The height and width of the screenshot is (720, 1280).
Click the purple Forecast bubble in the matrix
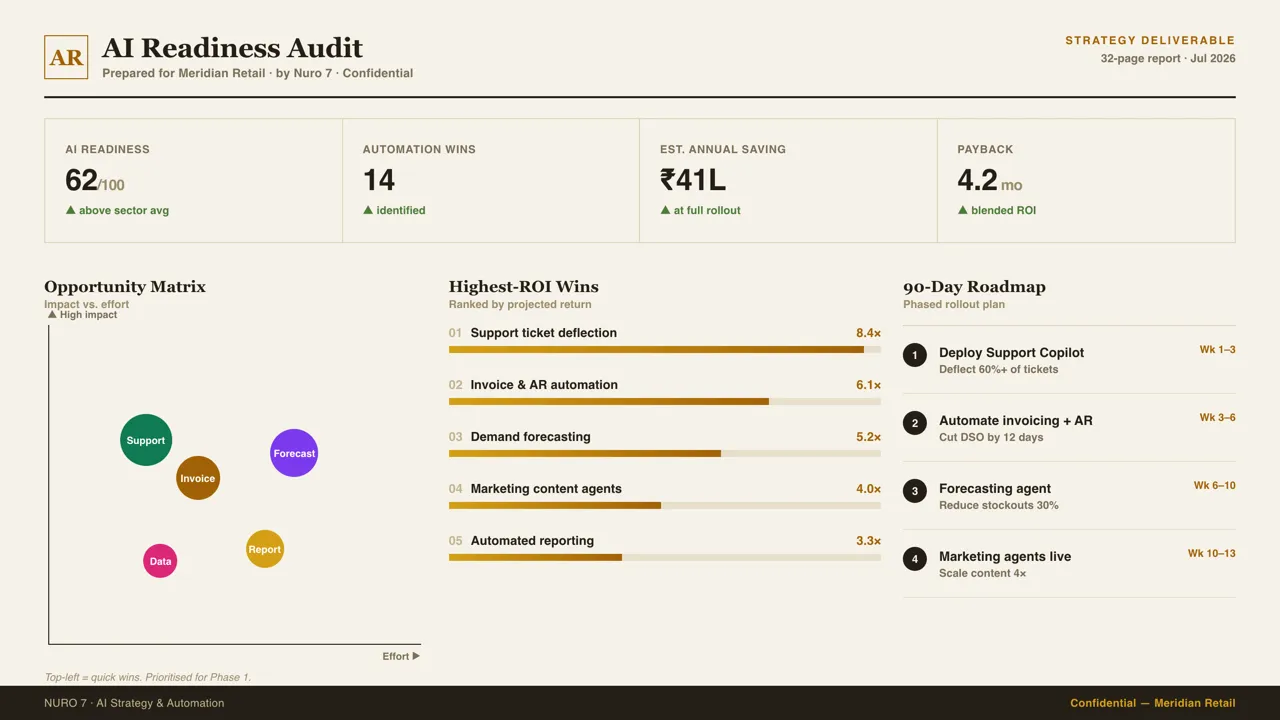[294, 453]
